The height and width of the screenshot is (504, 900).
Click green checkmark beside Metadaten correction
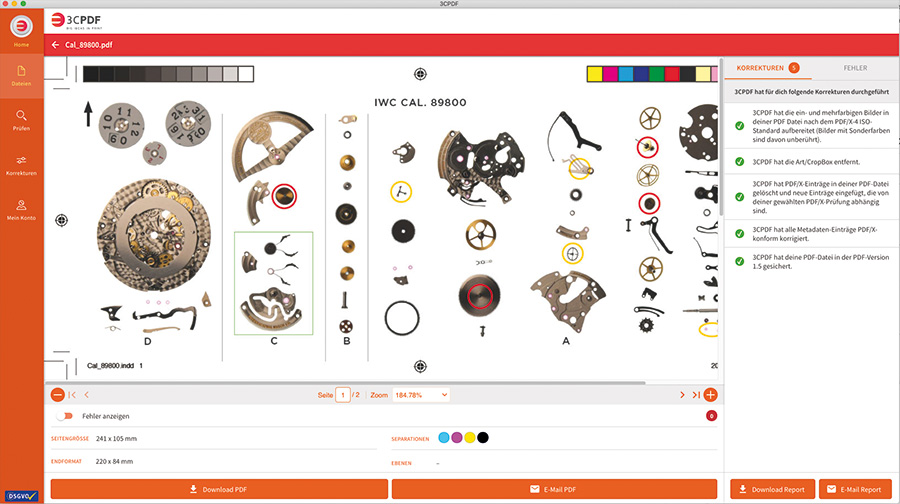740,234
